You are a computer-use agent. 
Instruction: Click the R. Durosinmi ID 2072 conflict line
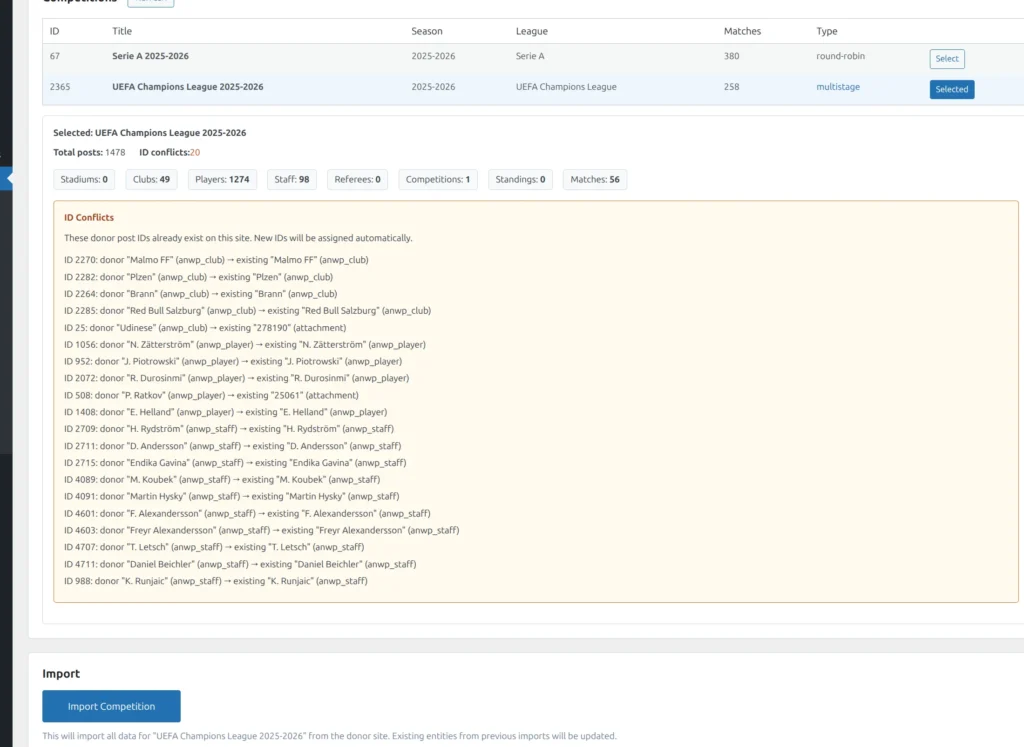pos(236,378)
